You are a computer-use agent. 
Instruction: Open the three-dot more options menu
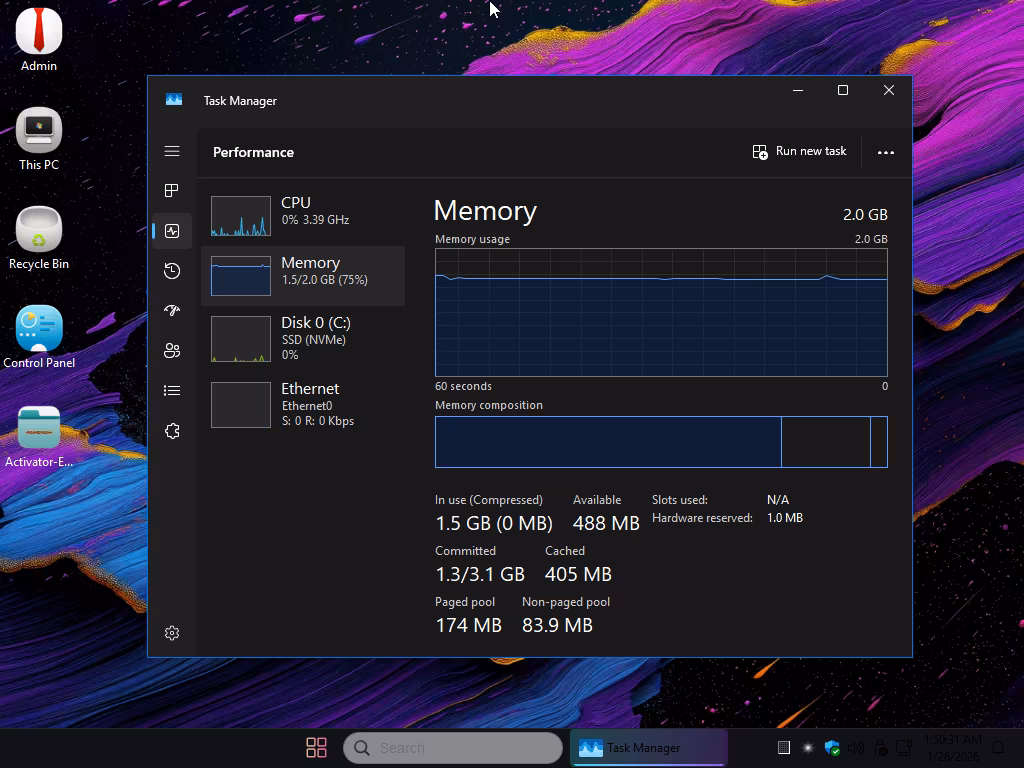[x=885, y=152]
